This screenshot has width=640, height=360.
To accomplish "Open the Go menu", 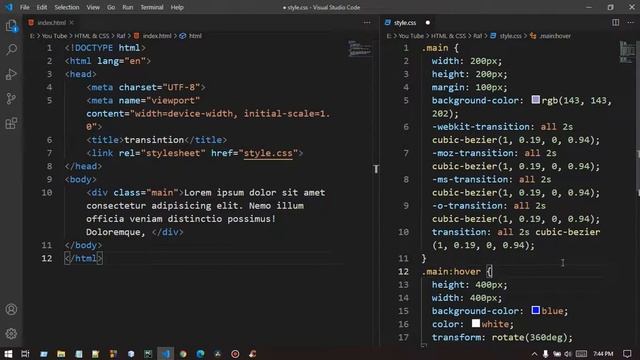I will click(111, 7).
